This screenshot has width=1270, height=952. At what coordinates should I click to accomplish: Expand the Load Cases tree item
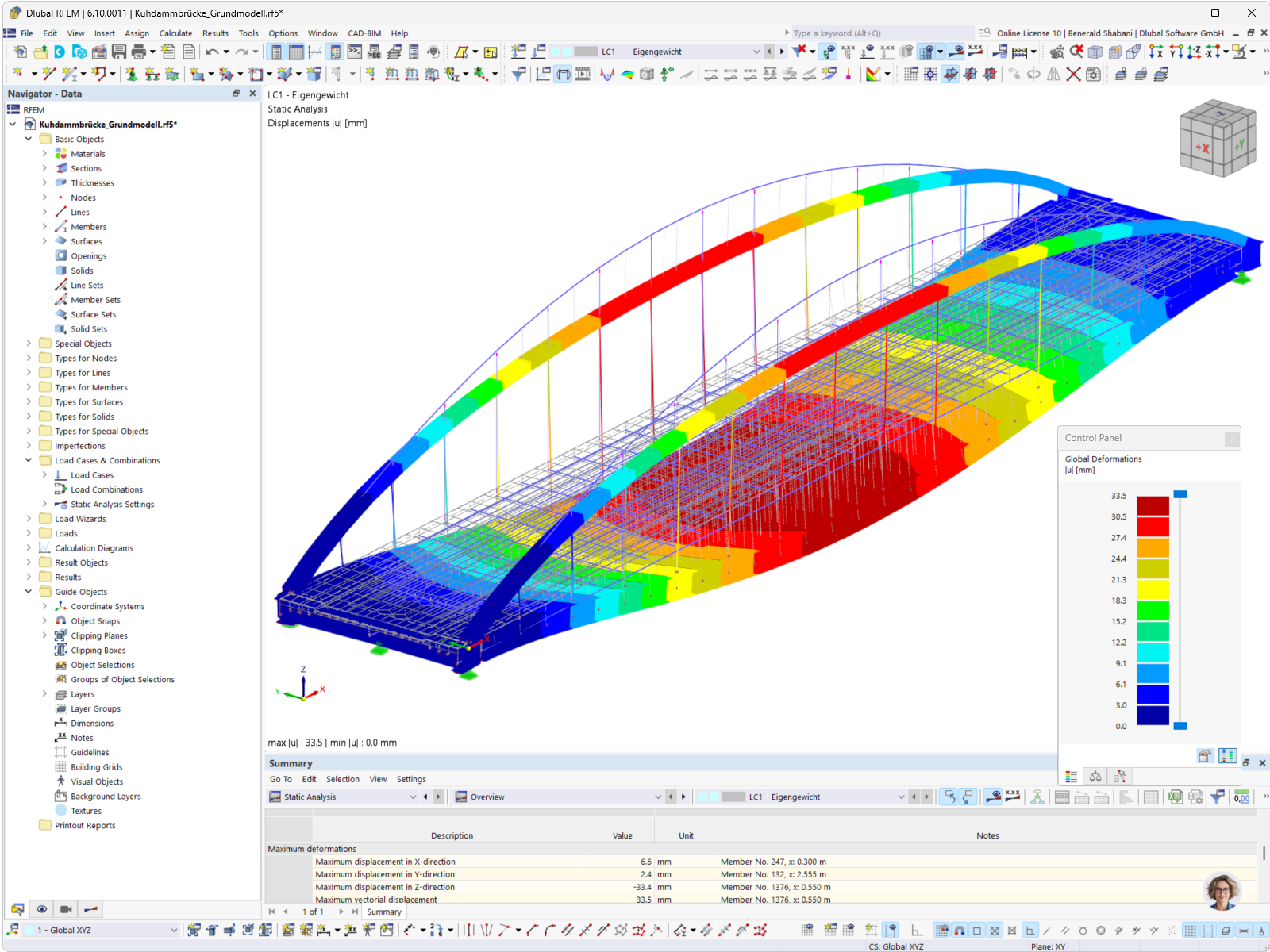45,474
